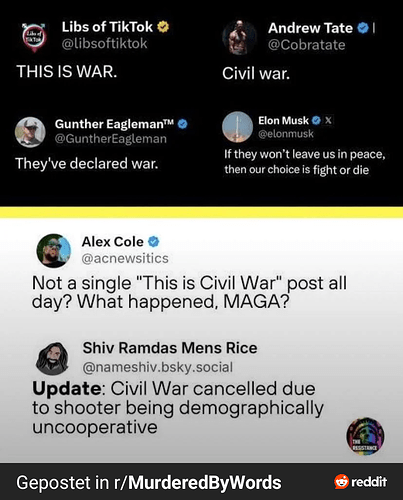Click the verified badge next to Alex Cole
Viewport: 403px width, 500px height.
(153, 242)
